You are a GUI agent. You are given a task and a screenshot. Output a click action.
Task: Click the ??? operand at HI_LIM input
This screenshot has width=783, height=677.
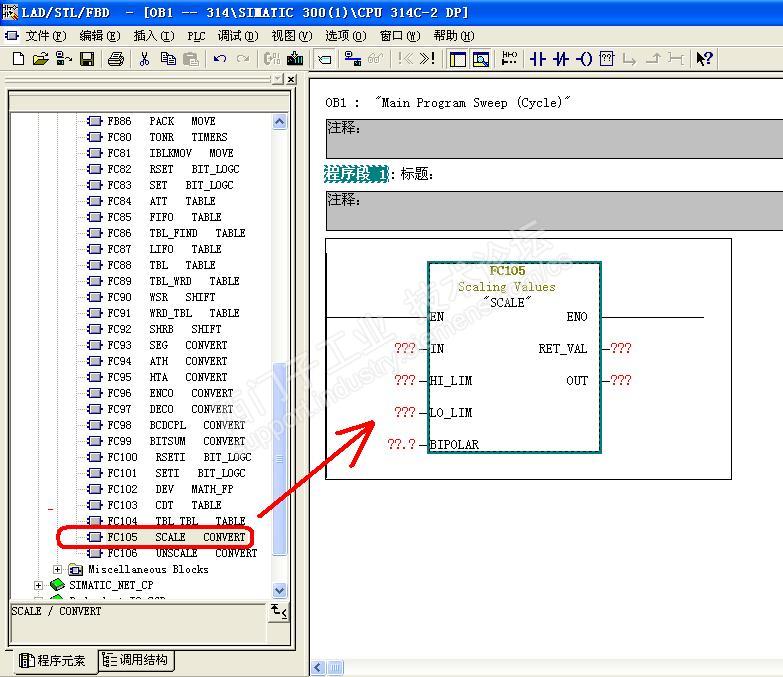404,380
